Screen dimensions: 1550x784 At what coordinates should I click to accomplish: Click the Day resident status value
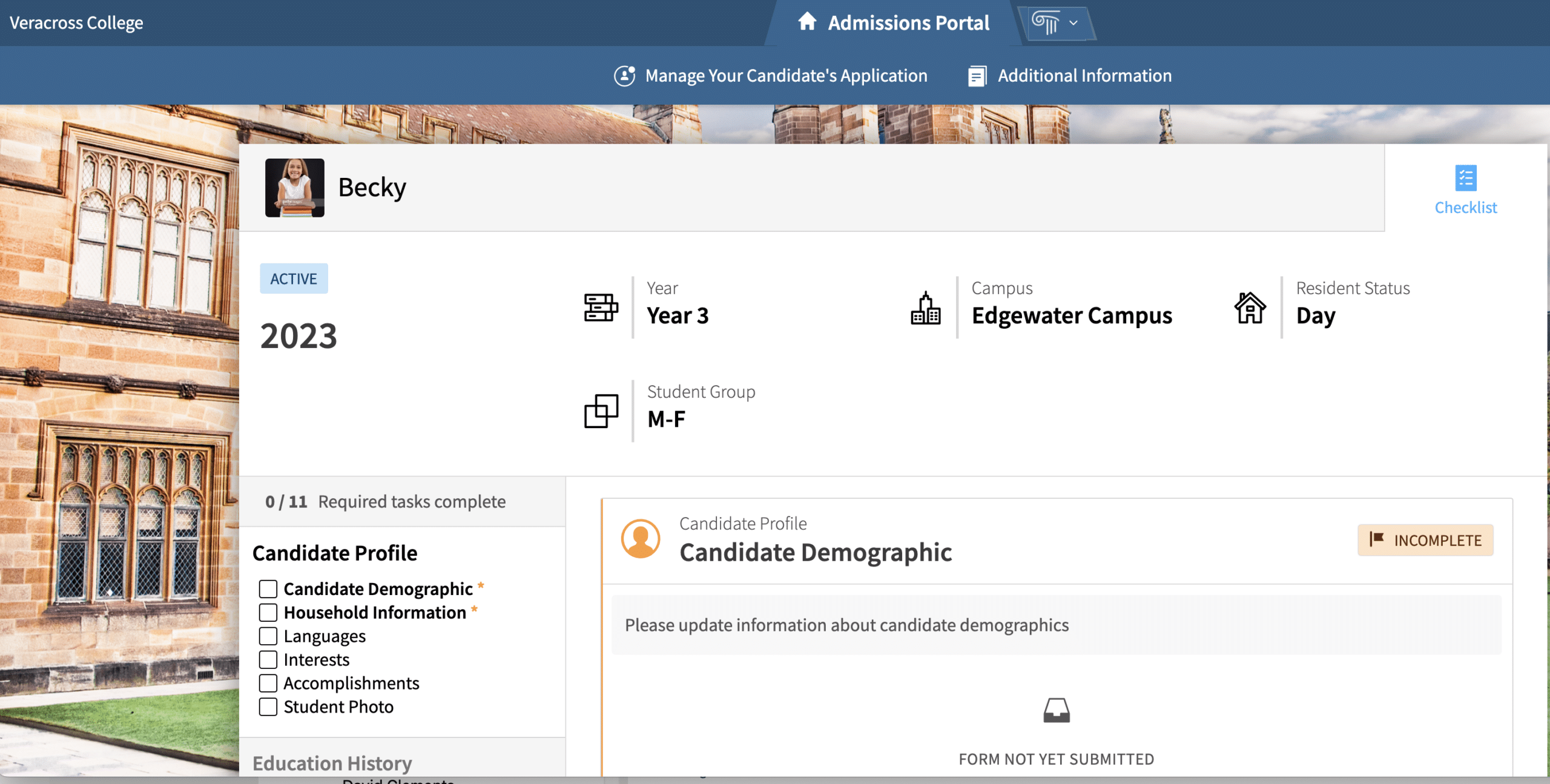(1316, 315)
